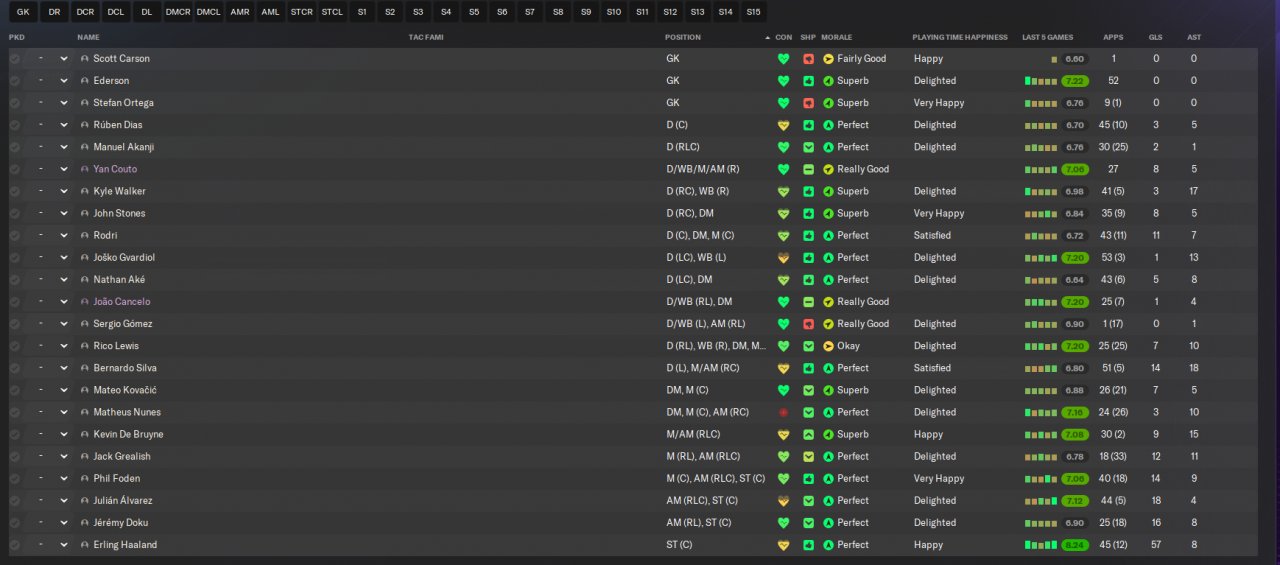Tick the picked checkbox for Rodri
This screenshot has width=1280, height=565.
click(x=14, y=236)
